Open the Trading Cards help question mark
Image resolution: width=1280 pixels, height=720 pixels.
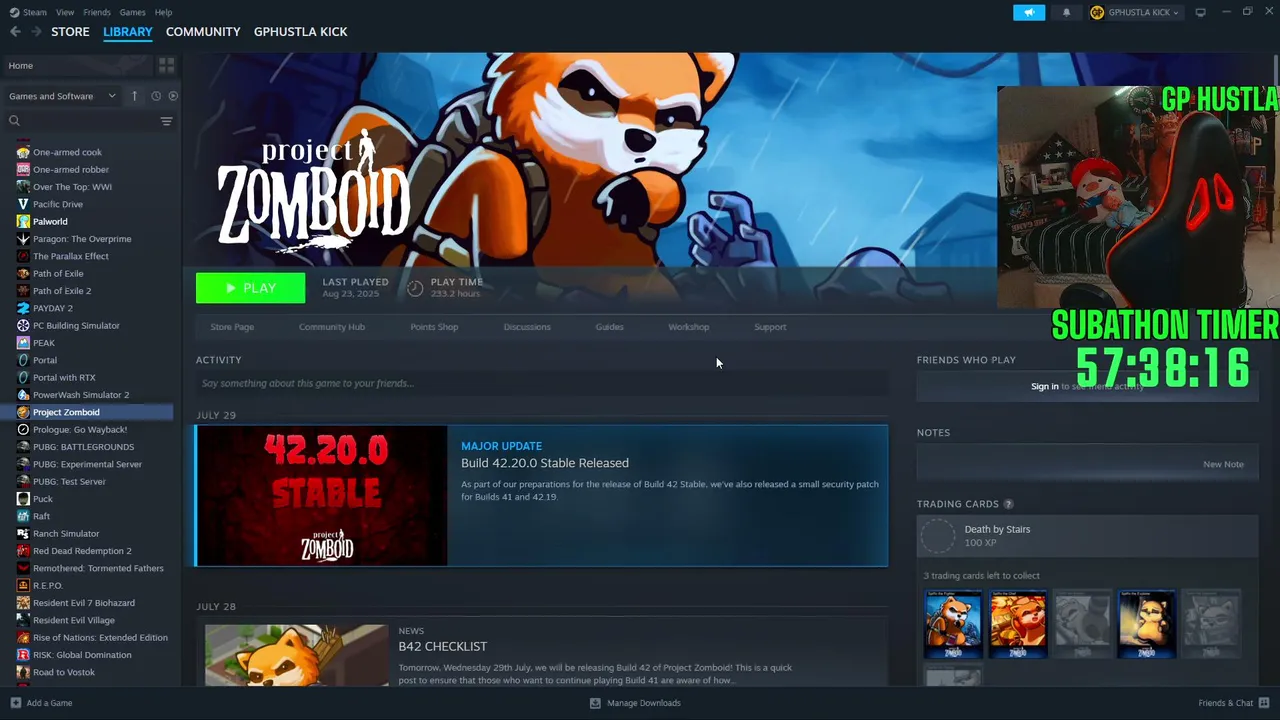[x=1008, y=504]
